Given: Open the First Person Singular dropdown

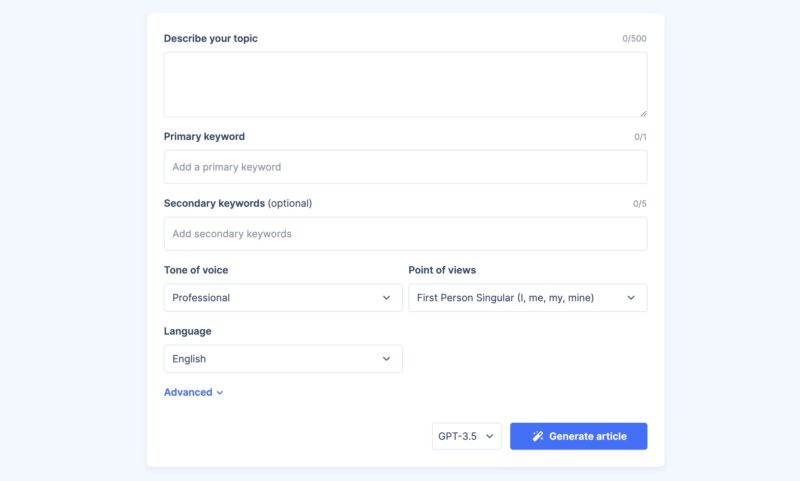Looking at the screenshot, I should pos(527,298).
